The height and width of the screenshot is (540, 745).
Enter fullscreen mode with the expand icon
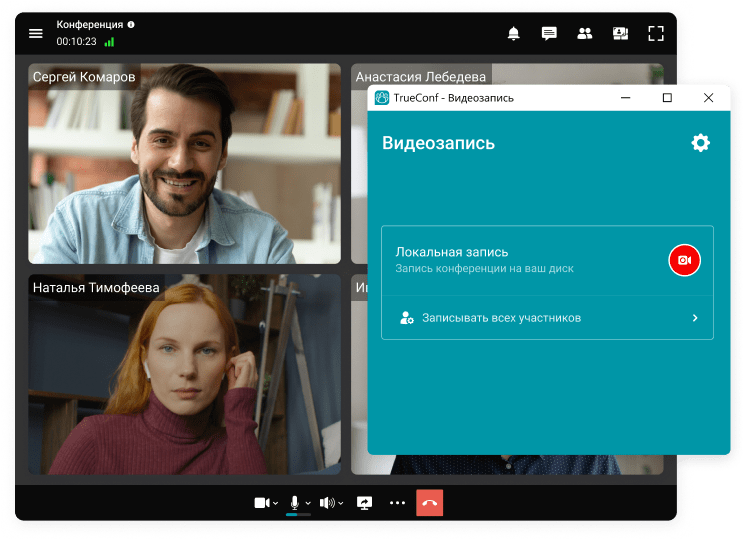click(x=656, y=33)
